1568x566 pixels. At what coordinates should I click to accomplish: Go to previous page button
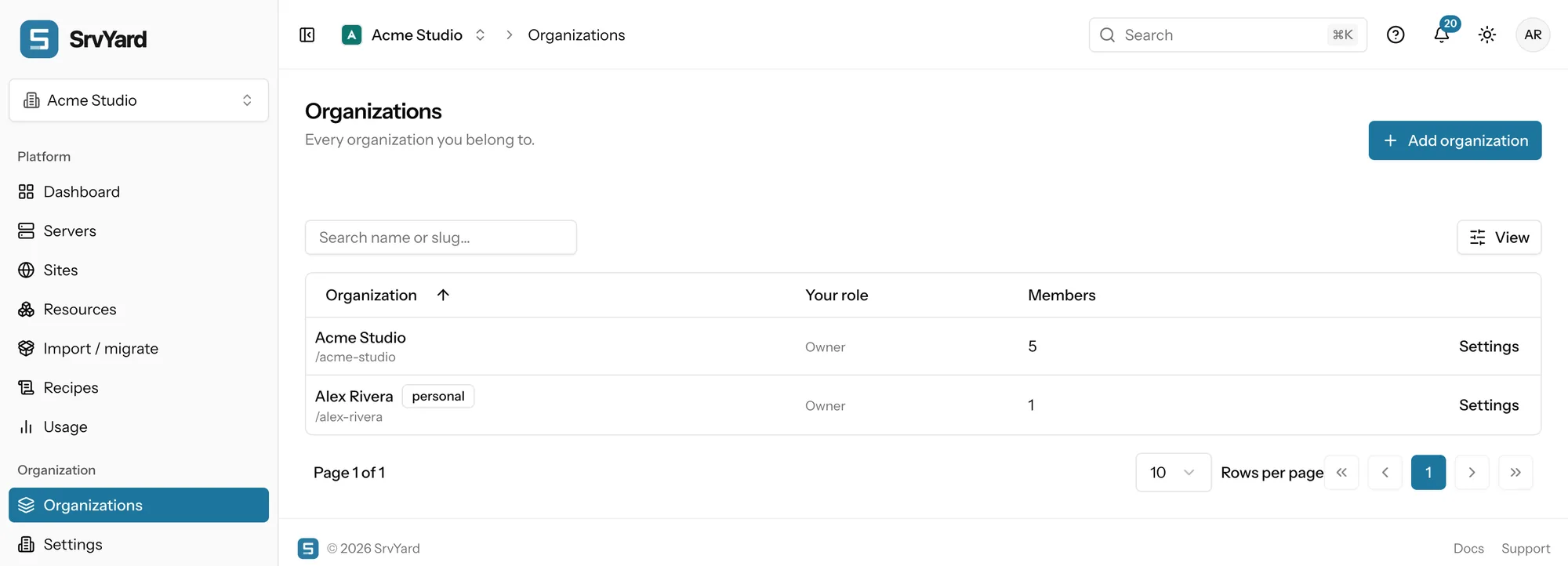pos(1385,472)
